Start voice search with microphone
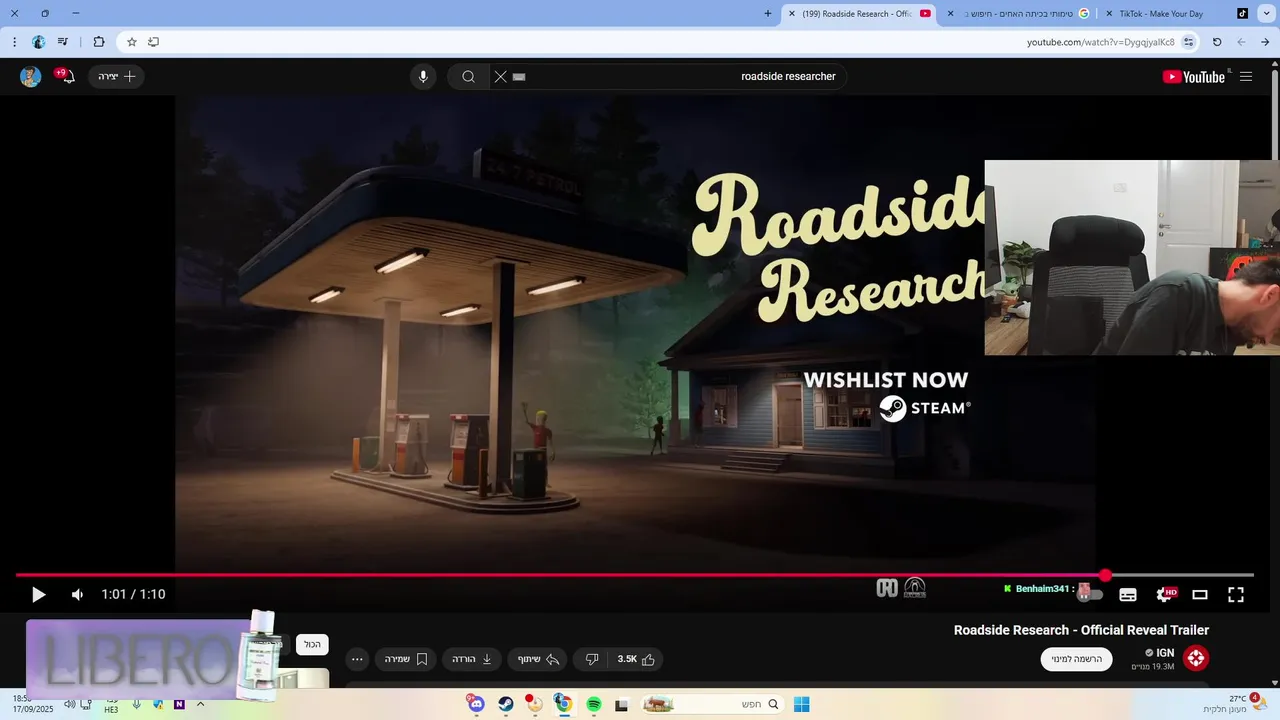1280x720 pixels. click(x=423, y=77)
